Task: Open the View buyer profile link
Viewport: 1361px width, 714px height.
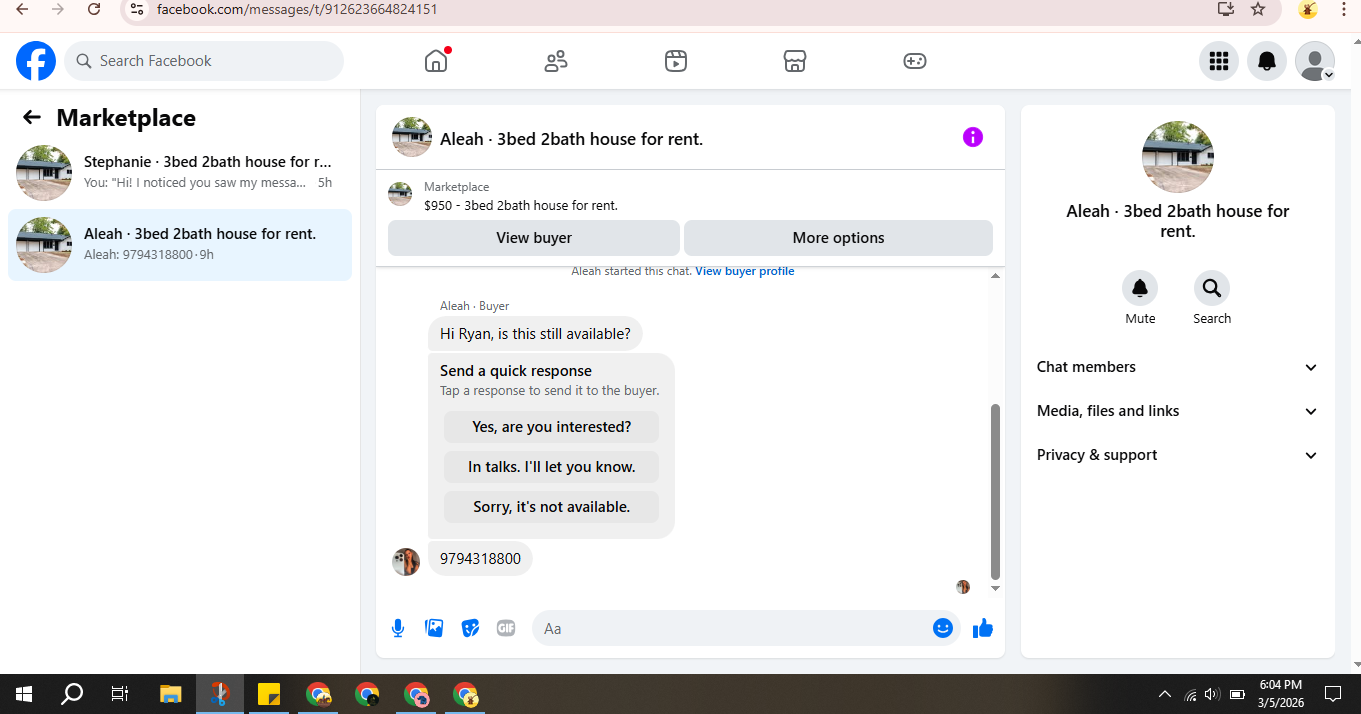Action: click(745, 271)
